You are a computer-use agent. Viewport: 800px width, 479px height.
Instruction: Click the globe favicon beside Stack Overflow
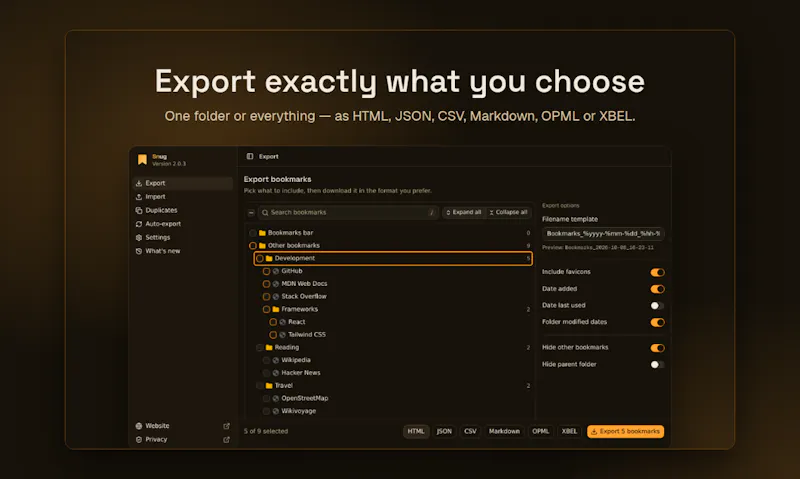(x=276, y=297)
